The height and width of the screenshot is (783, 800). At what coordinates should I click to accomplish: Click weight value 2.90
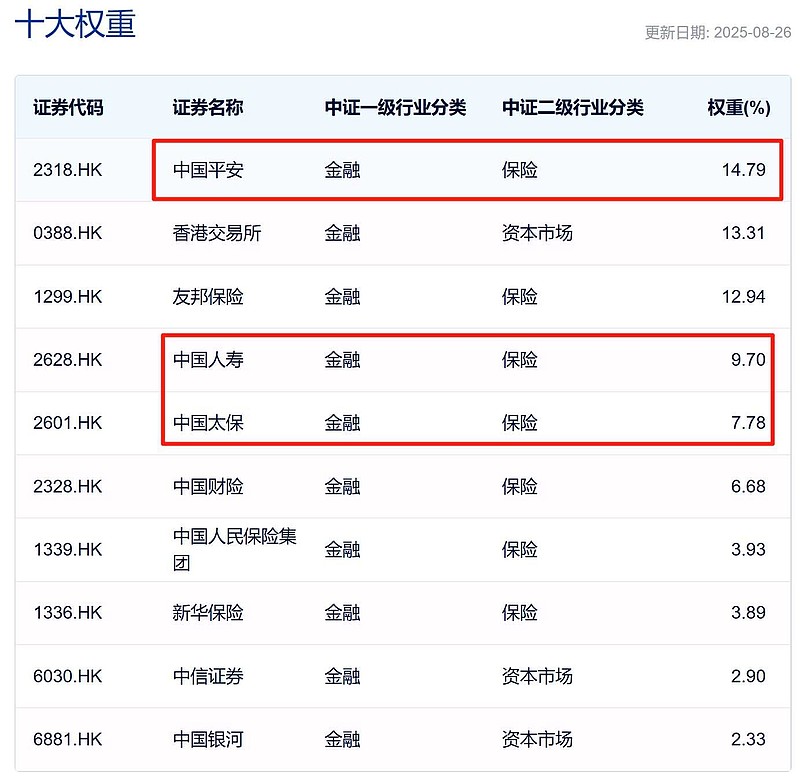pos(748,676)
